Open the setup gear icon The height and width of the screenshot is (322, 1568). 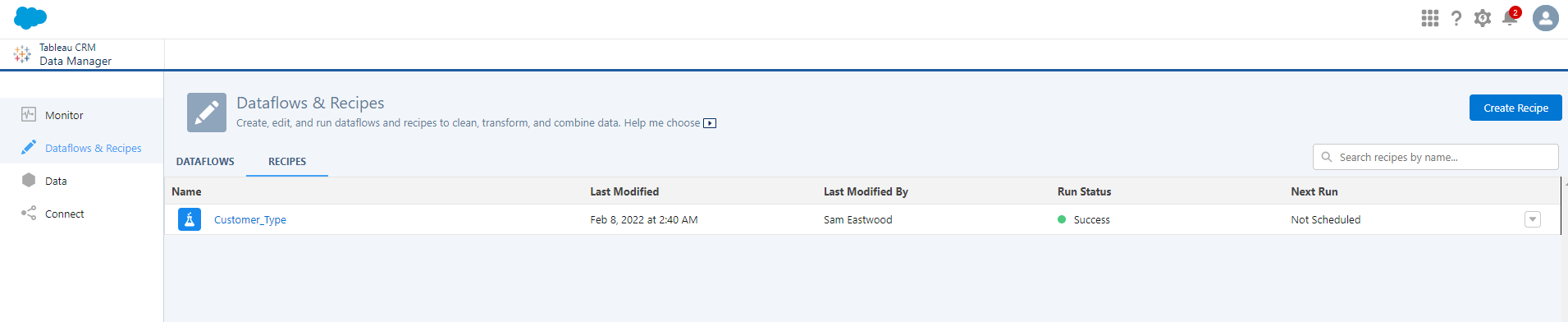pos(1482,18)
